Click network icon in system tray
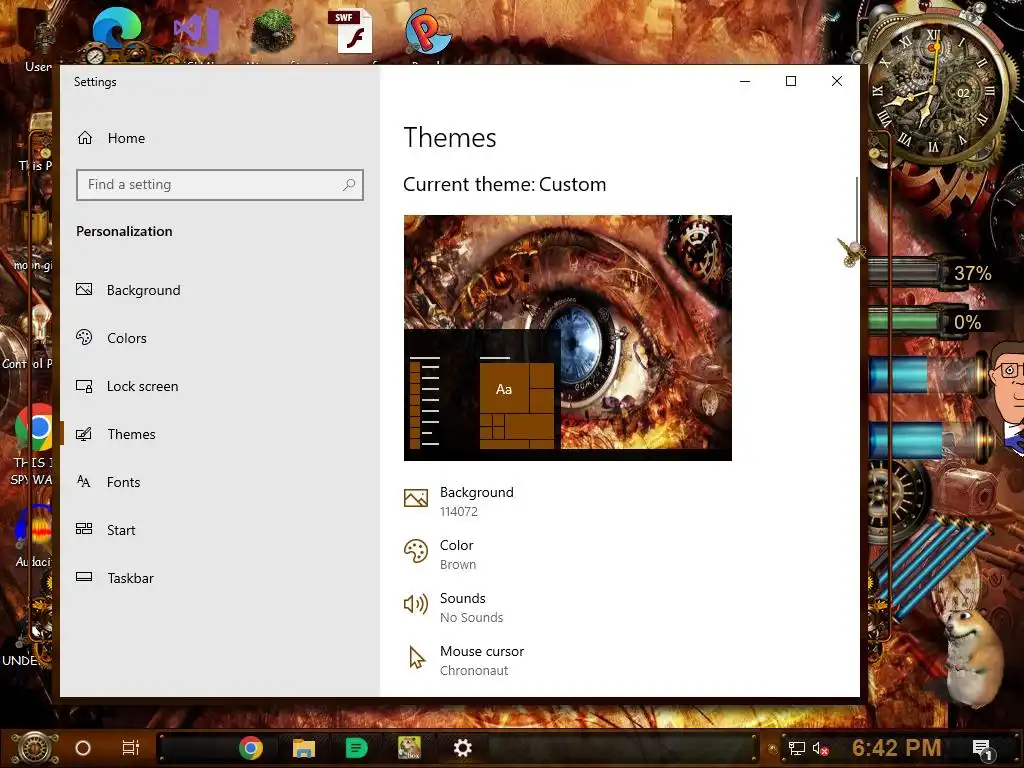The width and height of the screenshot is (1024, 768). point(797,748)
